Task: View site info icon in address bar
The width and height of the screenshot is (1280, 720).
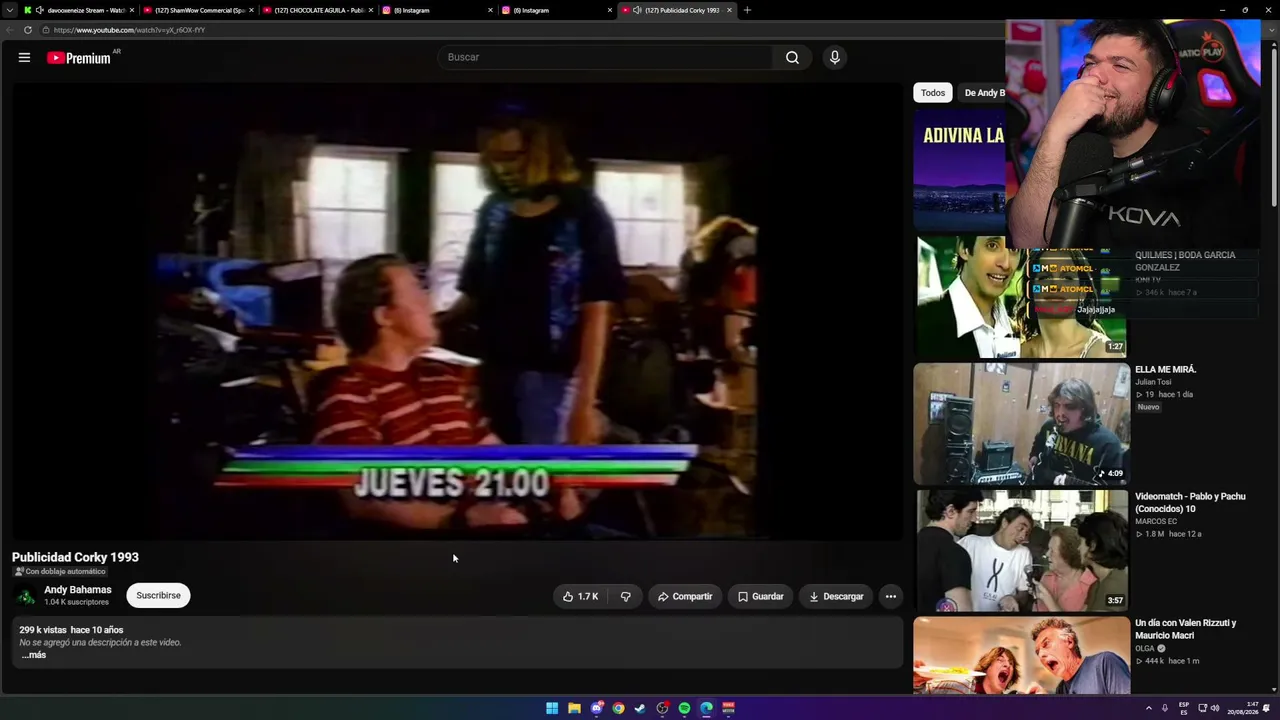Action: (45, 30)
